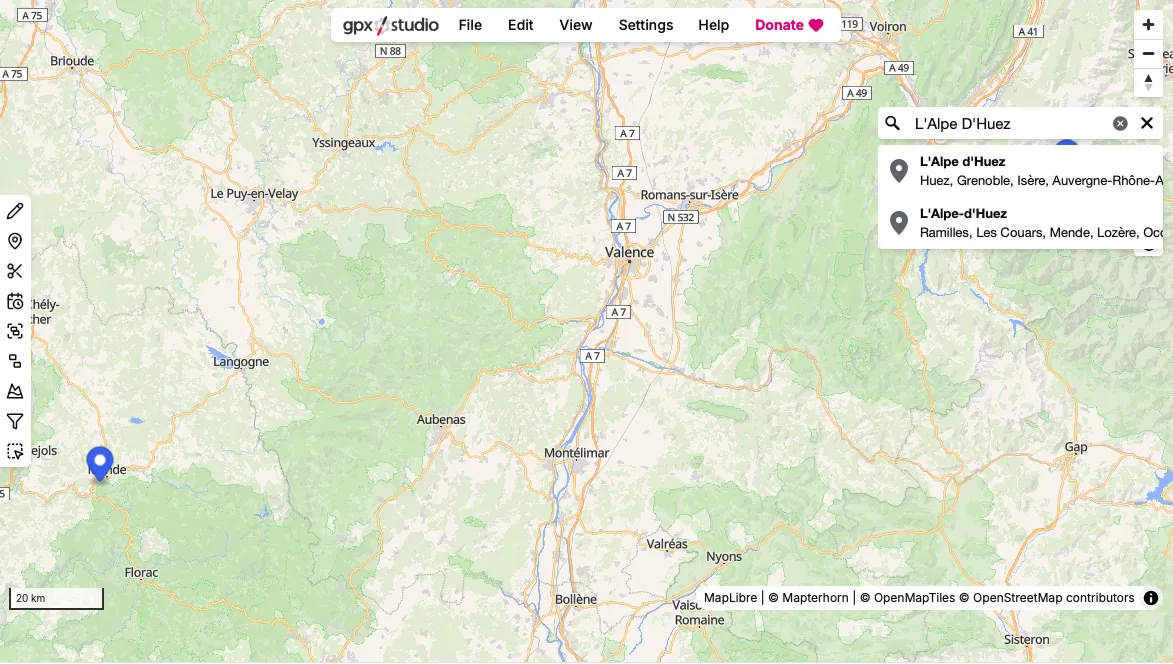Click the Yssingeaux town label
Screen dimensions: 1173x664
343,143
